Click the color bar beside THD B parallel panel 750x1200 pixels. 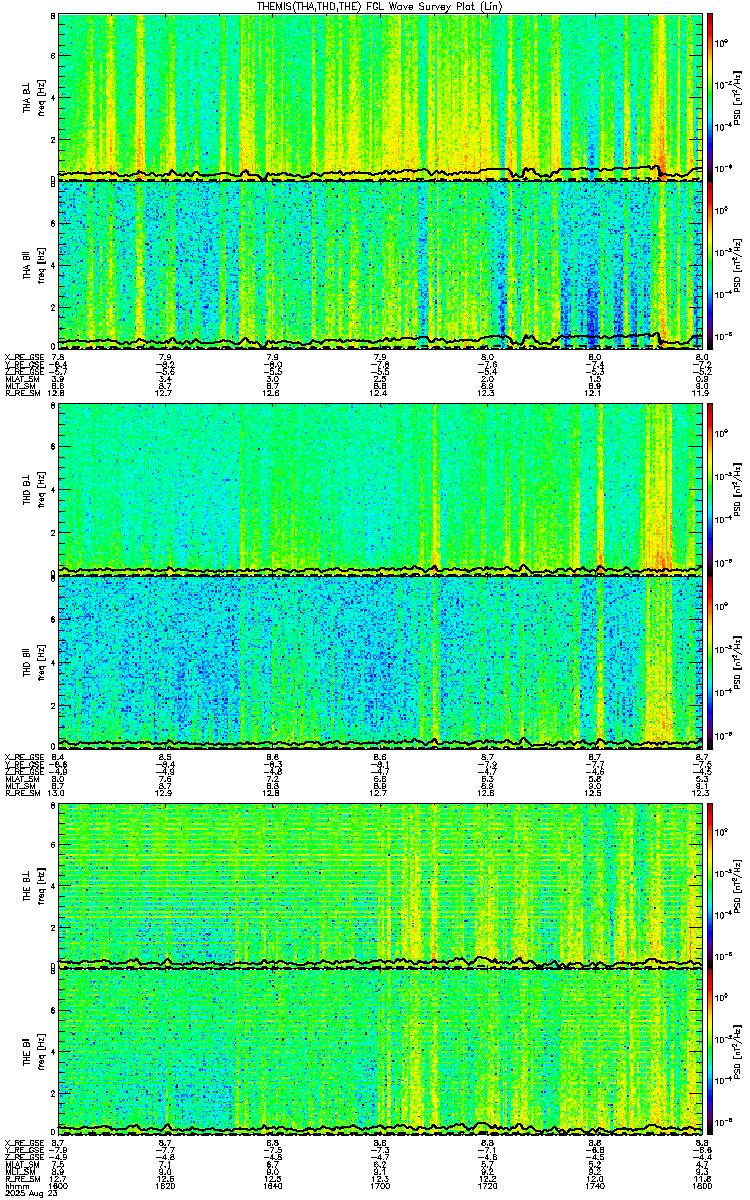[x=711, y=660]
